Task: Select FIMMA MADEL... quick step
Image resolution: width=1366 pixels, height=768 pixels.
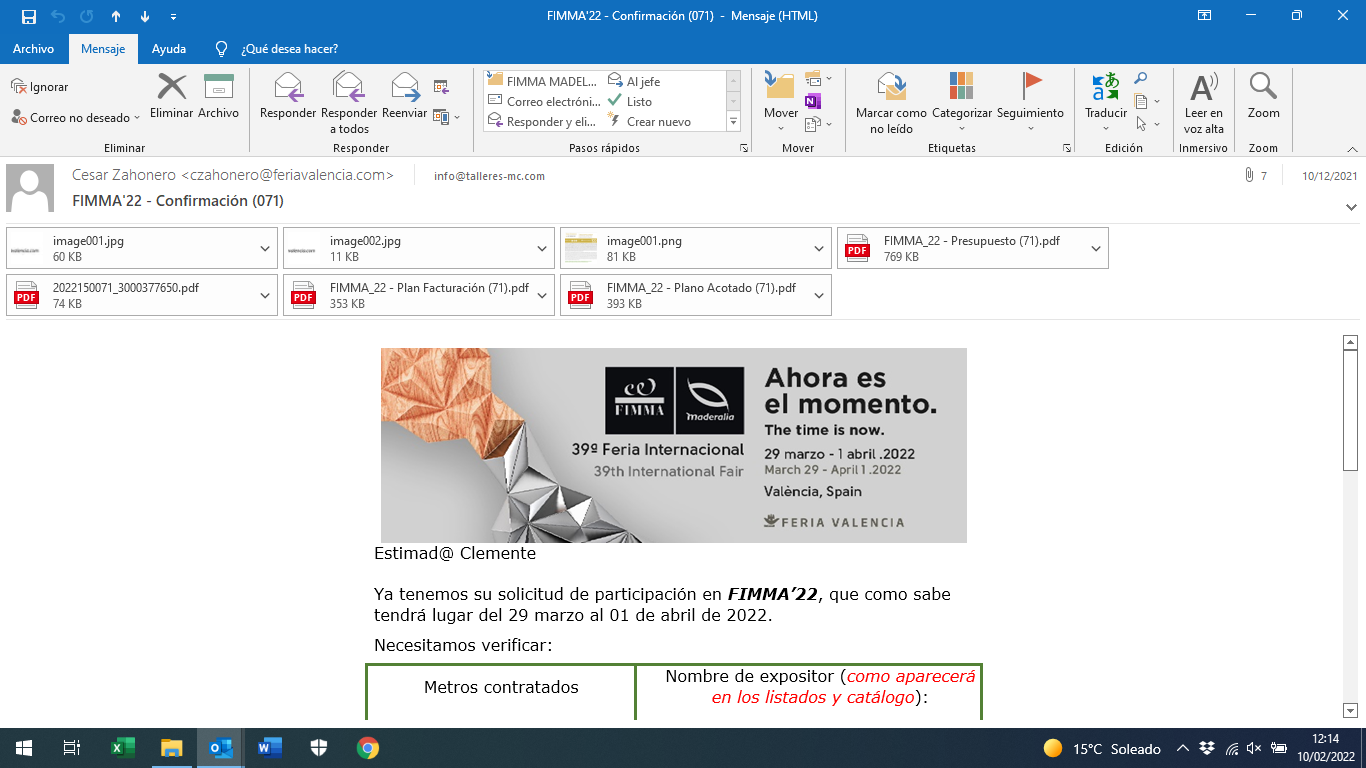Action: click(544, 82)
